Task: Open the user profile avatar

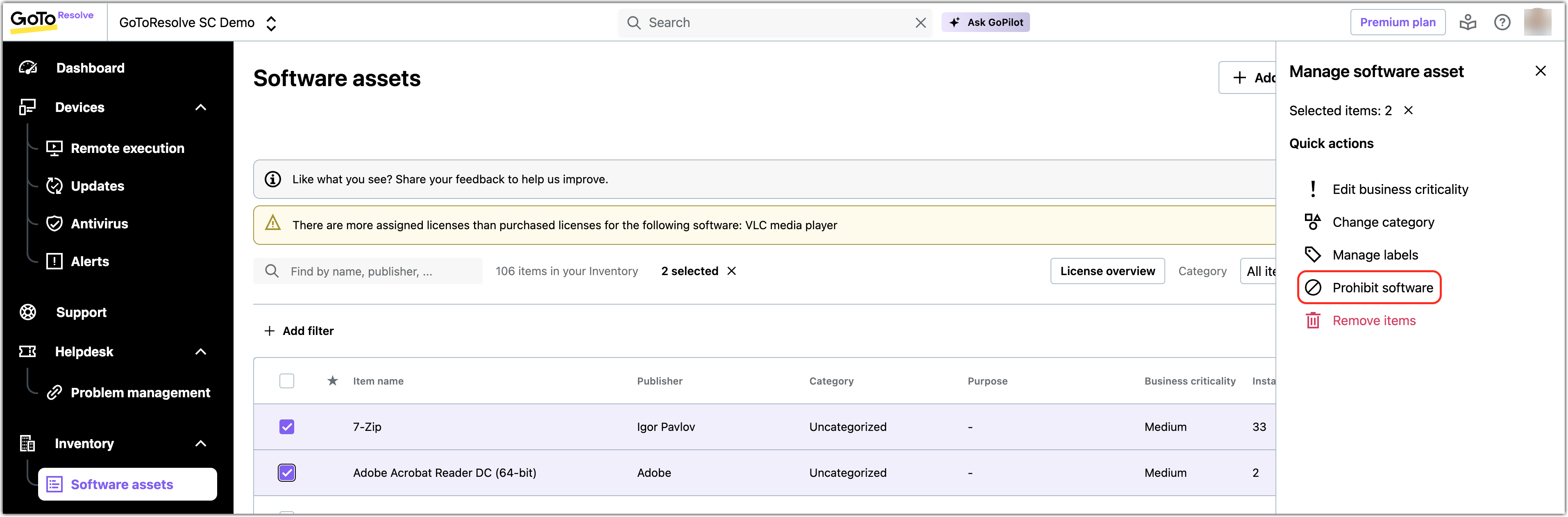Action: coord(1538,22)
